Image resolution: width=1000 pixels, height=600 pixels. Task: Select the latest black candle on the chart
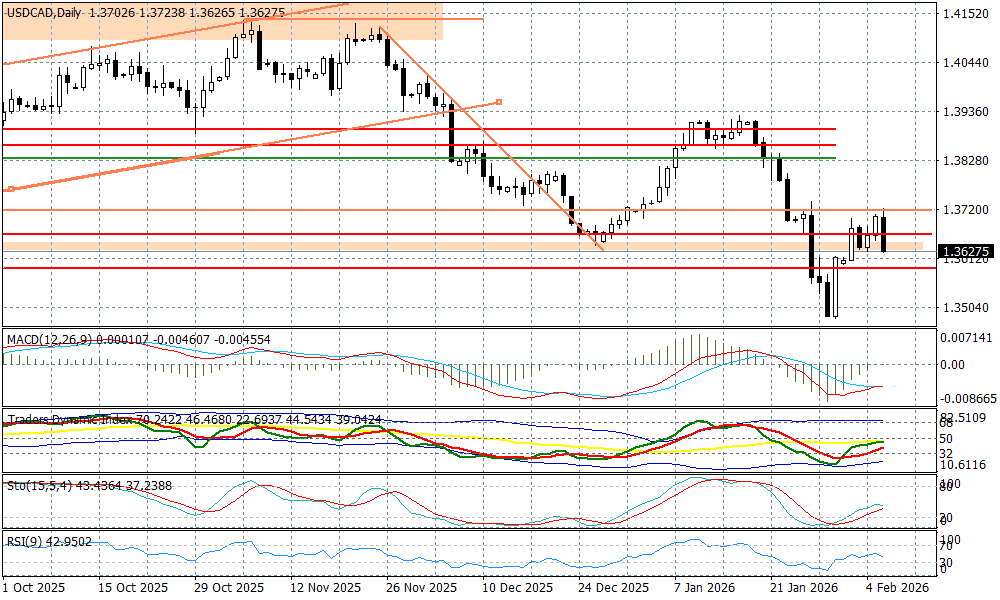coord(884,234)
